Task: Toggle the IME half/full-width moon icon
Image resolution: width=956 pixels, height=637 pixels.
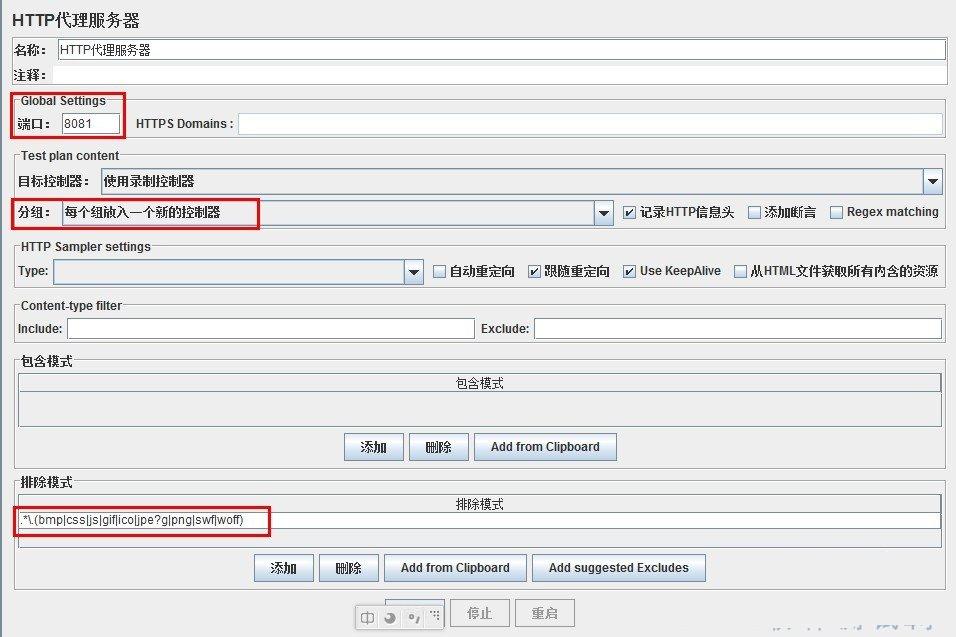Action: point(390,618)
